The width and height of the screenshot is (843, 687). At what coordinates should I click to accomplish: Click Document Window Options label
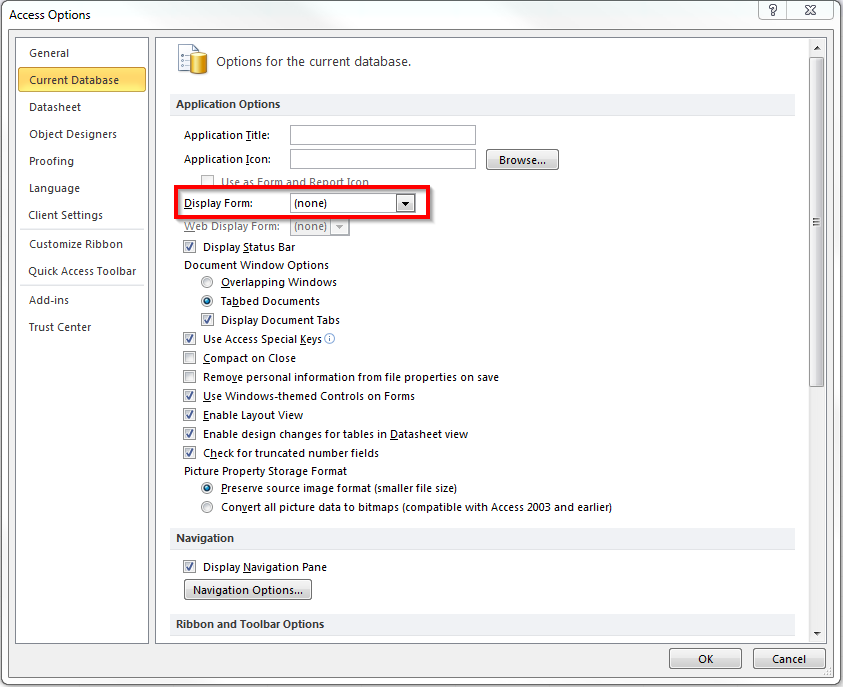256,265
